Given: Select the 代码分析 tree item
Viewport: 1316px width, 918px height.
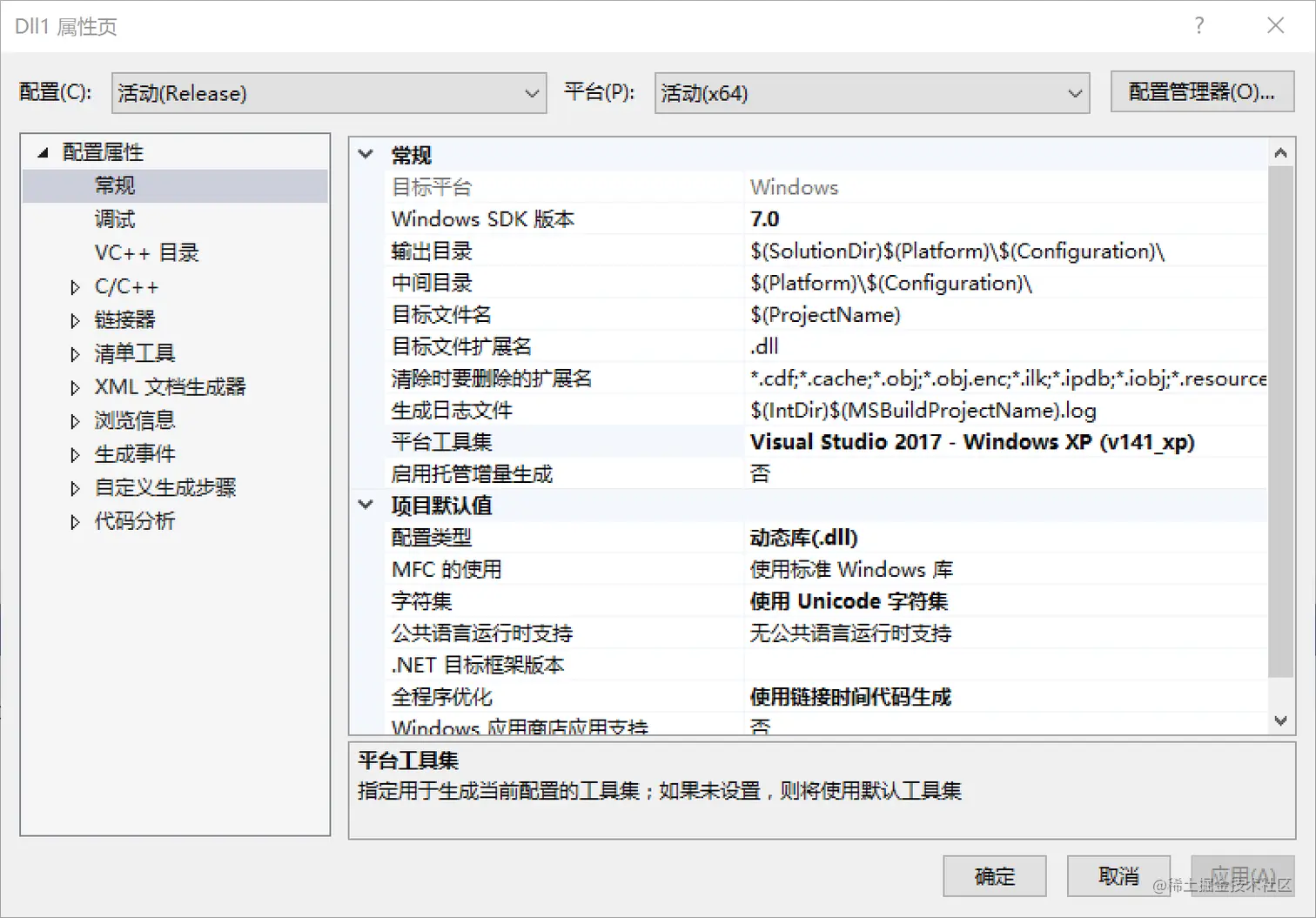Looking at the screenshot, I should [134, 520].
